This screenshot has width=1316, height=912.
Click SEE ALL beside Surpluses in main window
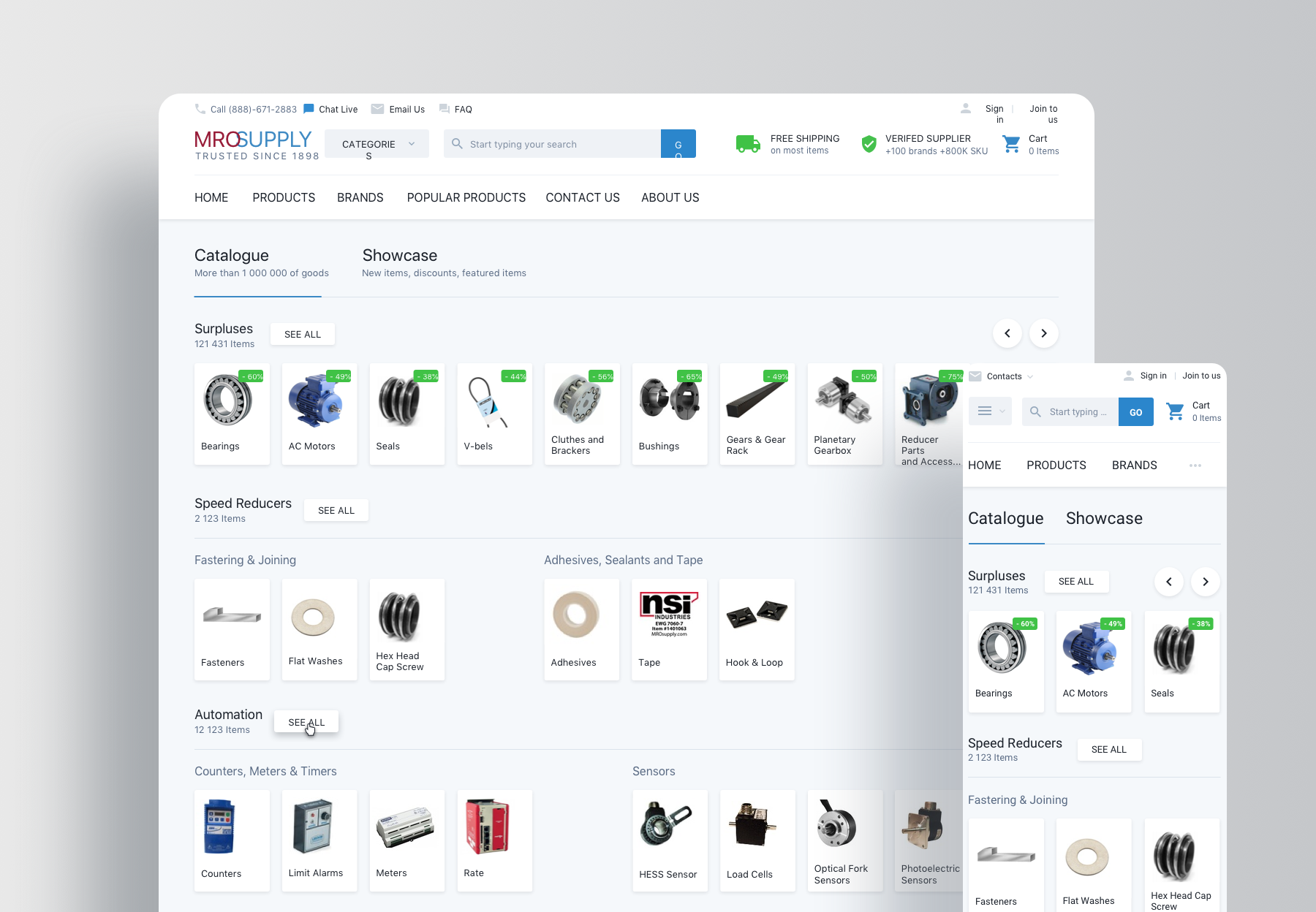[303, 334]
